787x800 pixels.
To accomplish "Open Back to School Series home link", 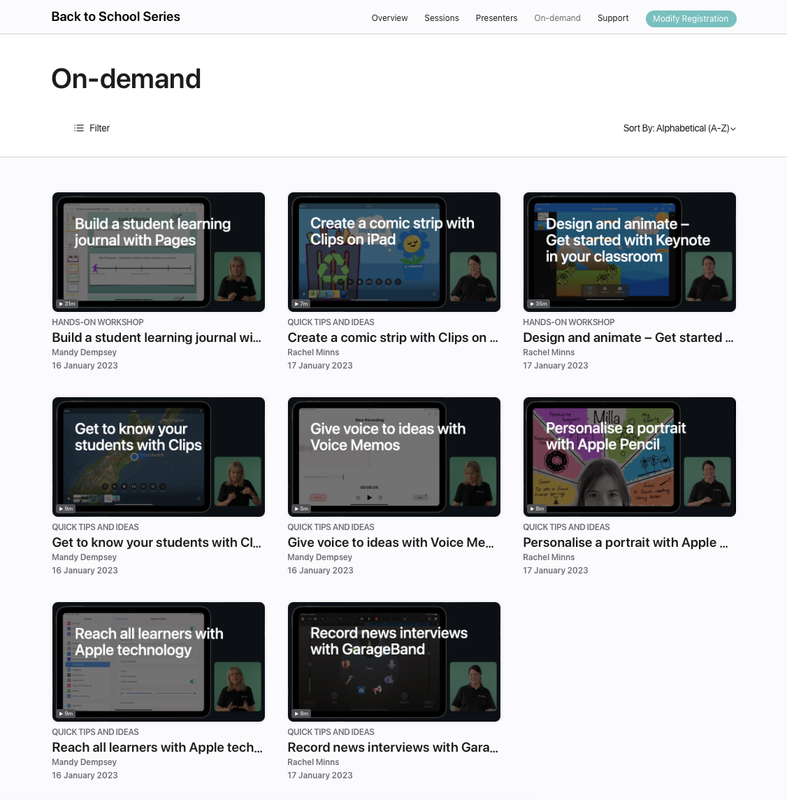I will pos(115,17).
